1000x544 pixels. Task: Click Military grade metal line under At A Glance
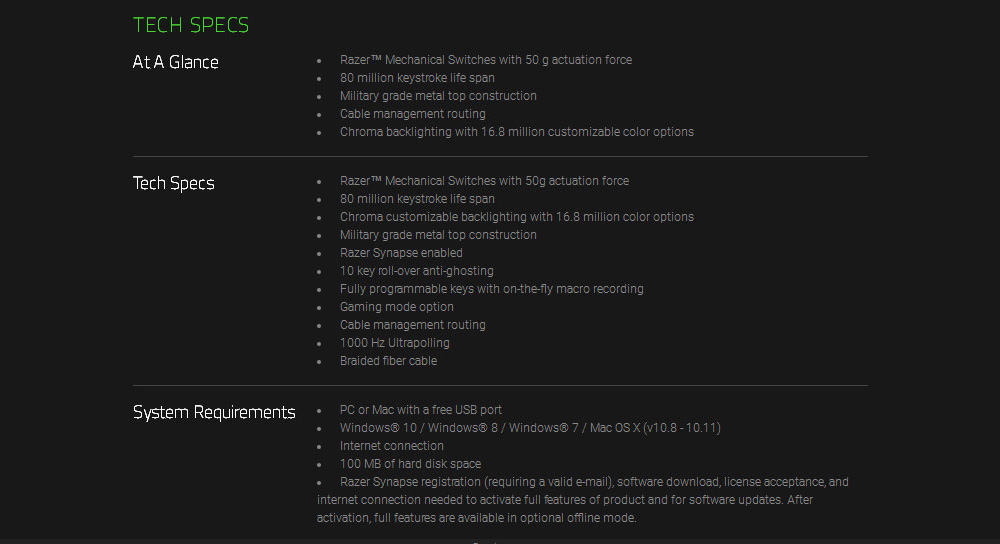coord(438,96)
